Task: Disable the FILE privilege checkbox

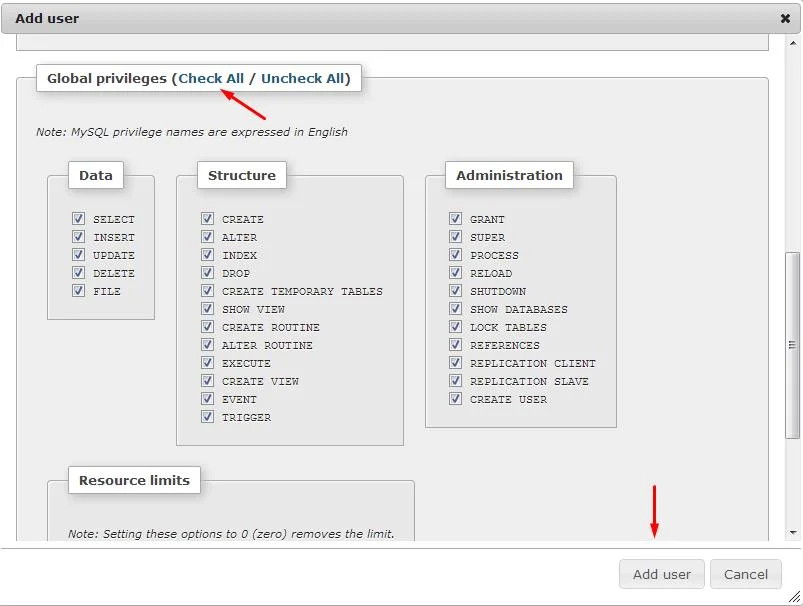Action: tap(78, 291)
